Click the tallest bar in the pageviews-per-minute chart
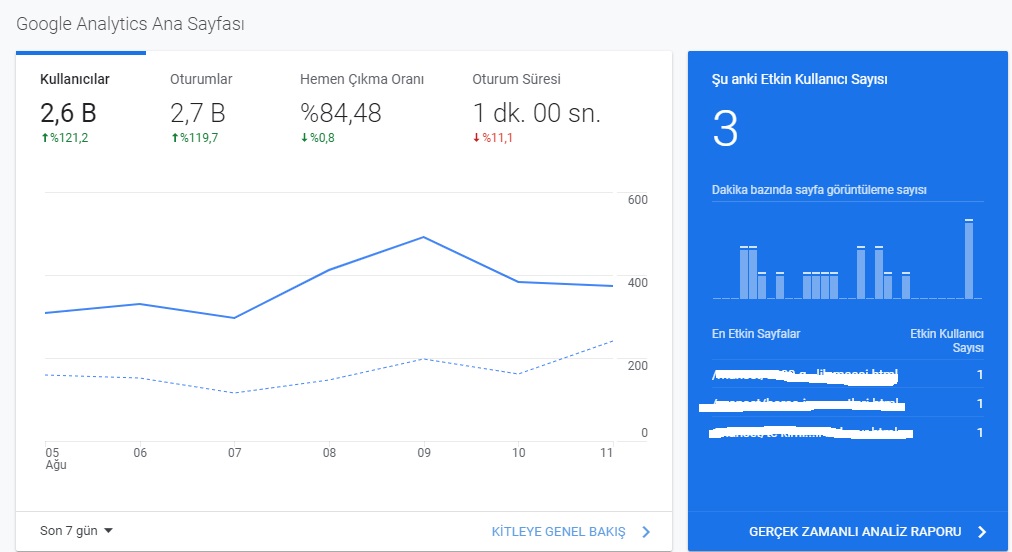This screenshot has height=552, width=1012. (969, 259)
